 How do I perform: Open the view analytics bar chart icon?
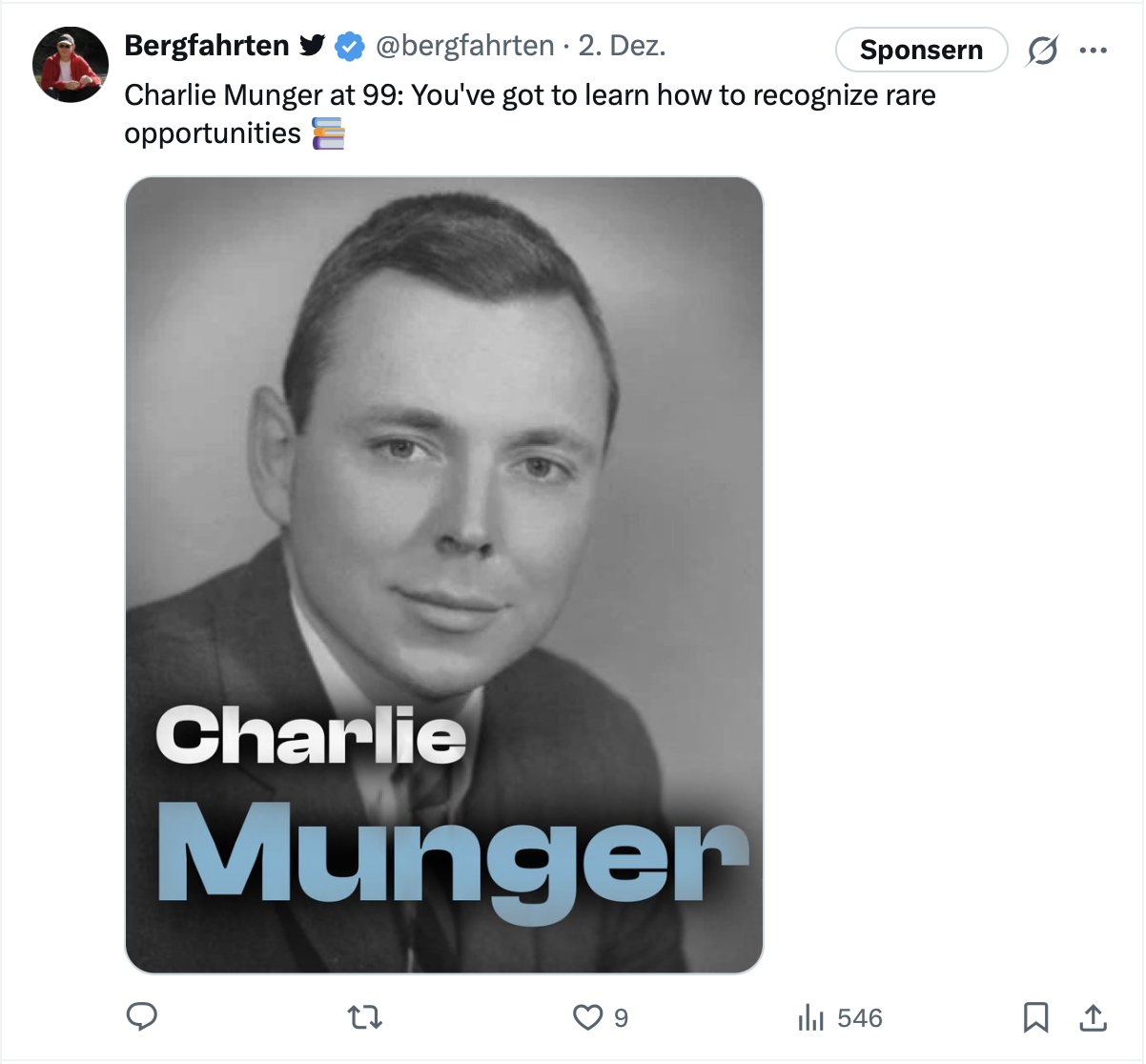(x=810, y=1017)
